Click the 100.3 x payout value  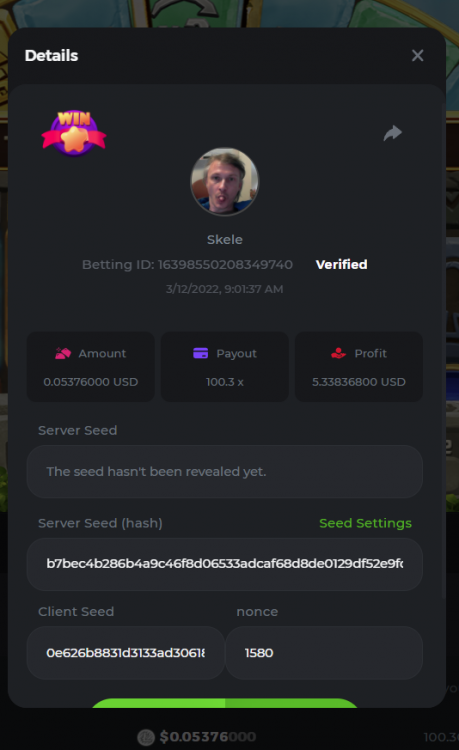click(225, 382)
